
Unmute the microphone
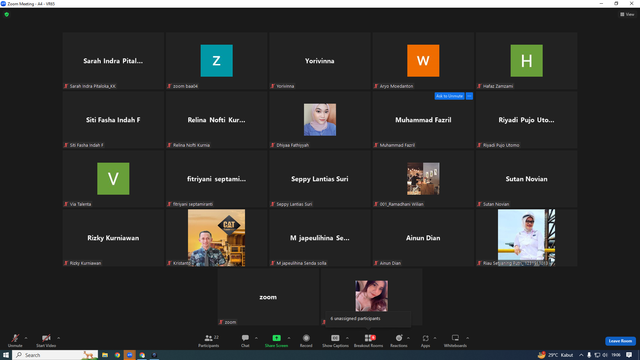point(15,340)
